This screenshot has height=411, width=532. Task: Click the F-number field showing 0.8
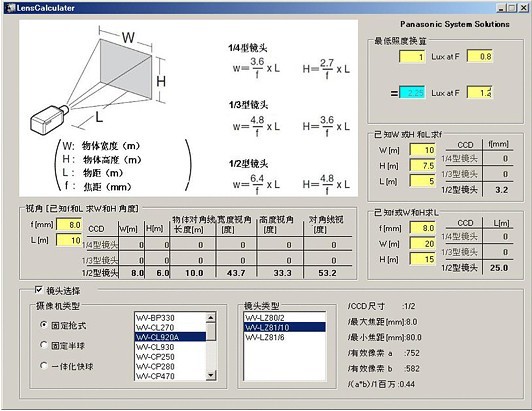point(479,56)
